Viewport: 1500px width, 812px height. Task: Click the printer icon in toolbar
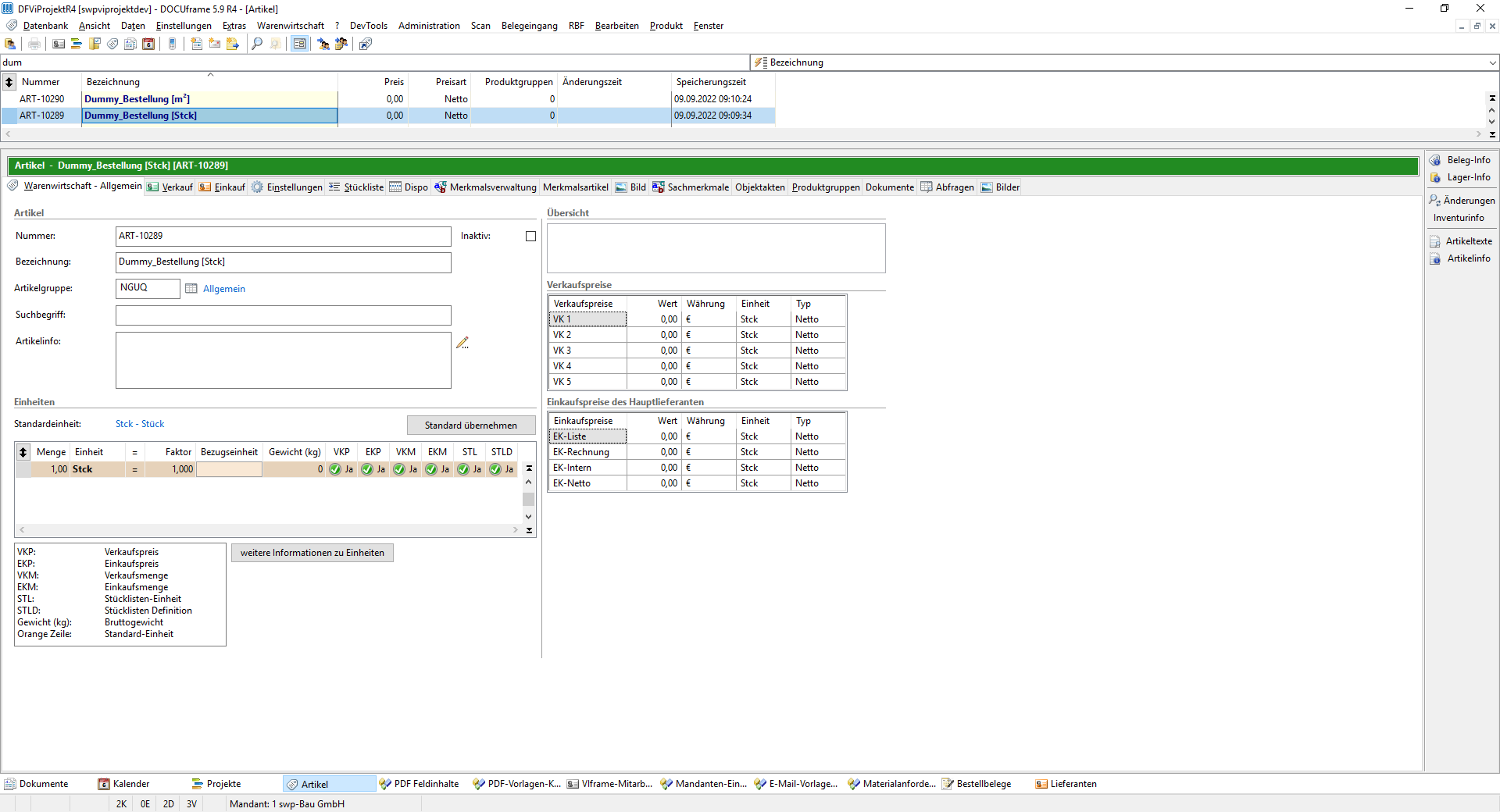(x=34, y=44)
